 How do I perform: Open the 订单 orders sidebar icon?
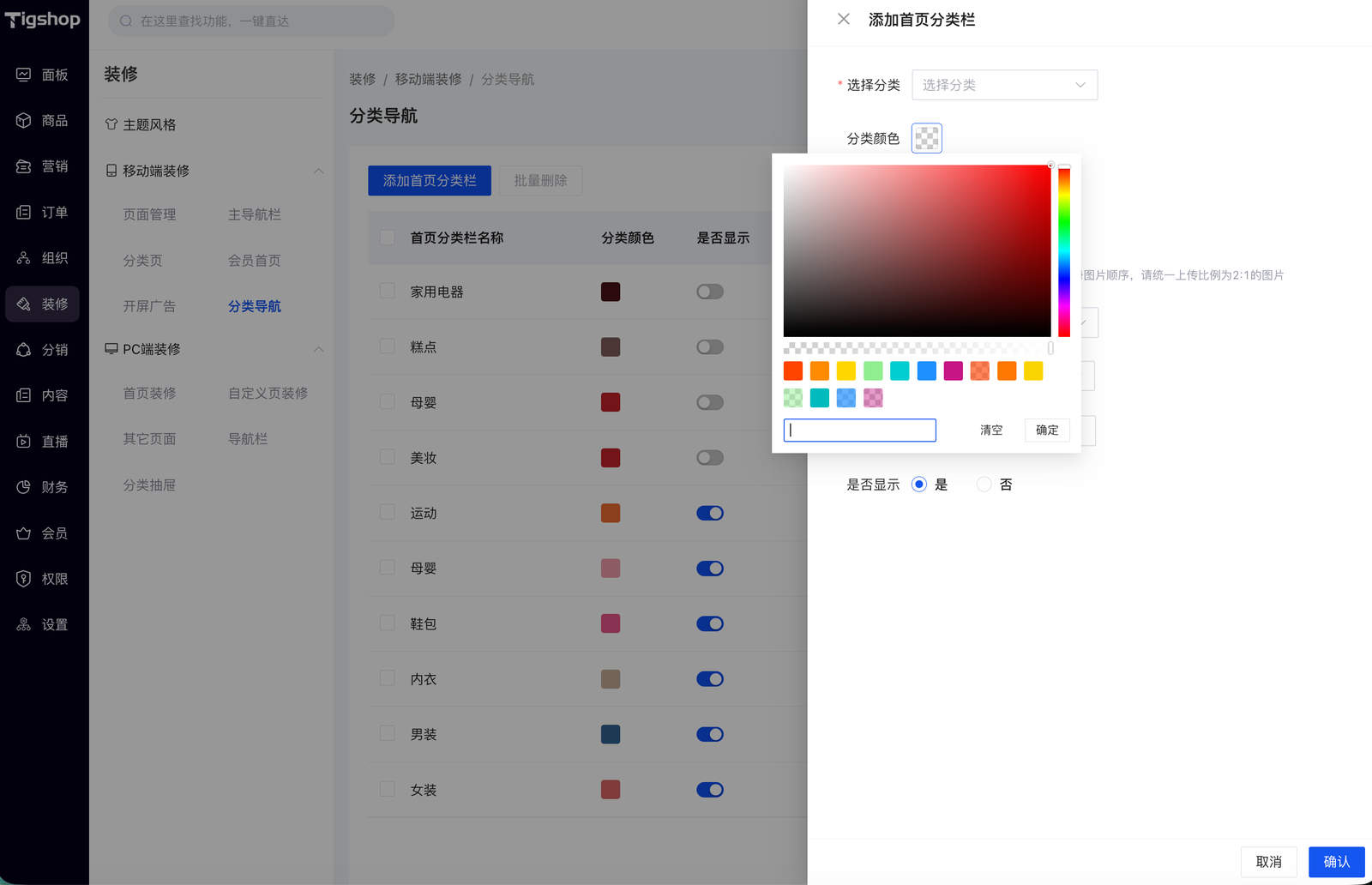(x=24, y=212)
